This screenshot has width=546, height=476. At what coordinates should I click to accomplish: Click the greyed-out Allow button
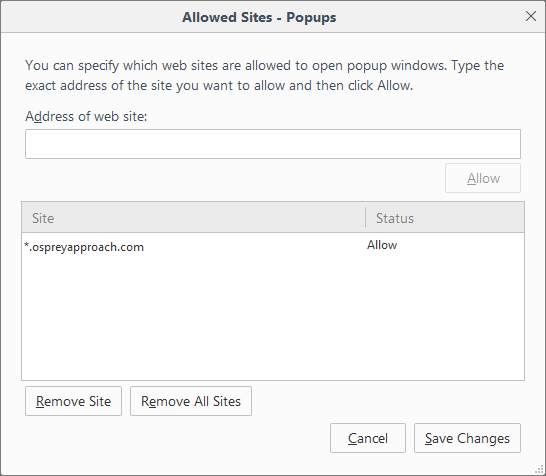pos(483,178)
